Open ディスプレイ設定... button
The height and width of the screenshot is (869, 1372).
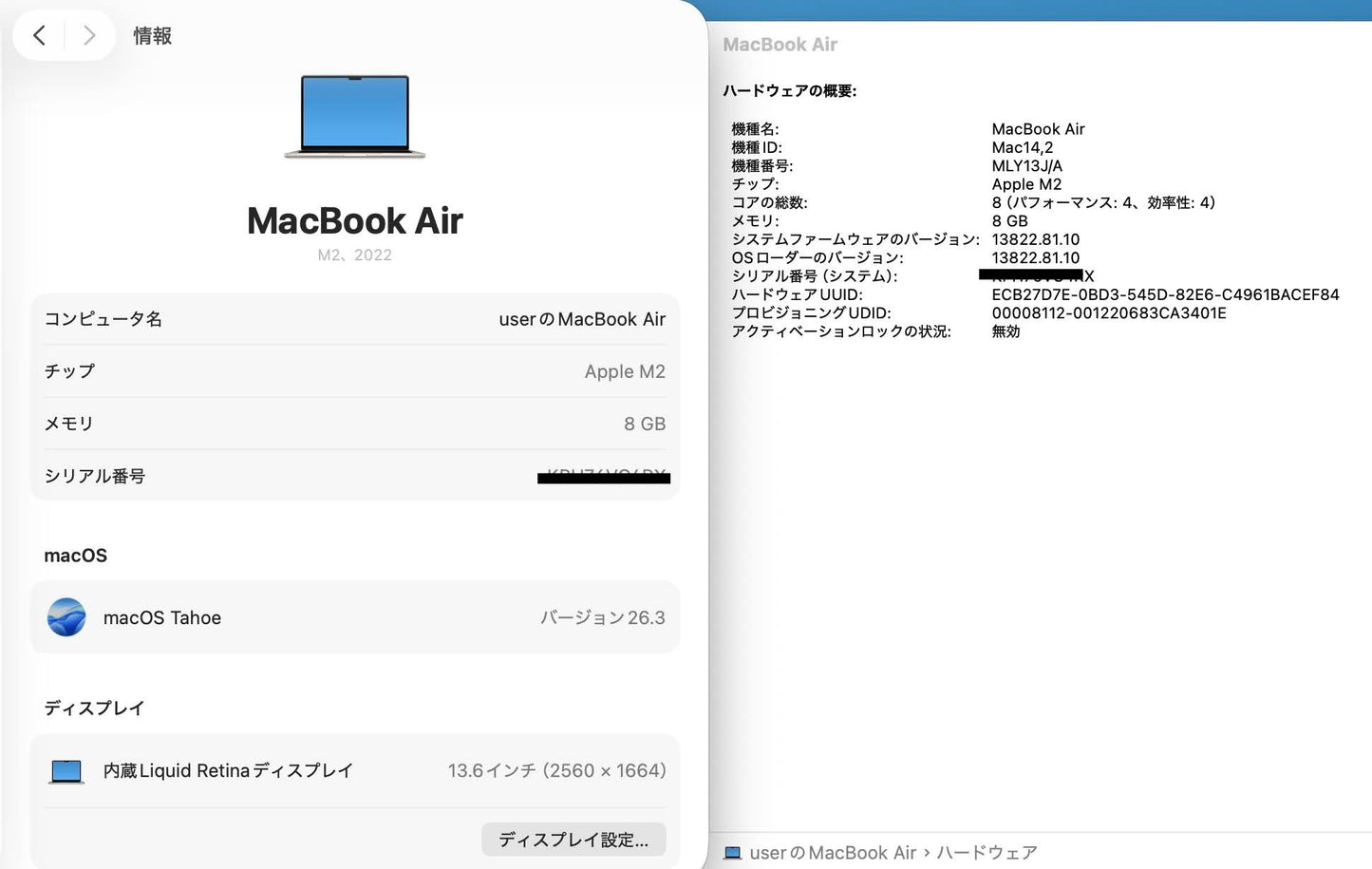click(573, 840)
